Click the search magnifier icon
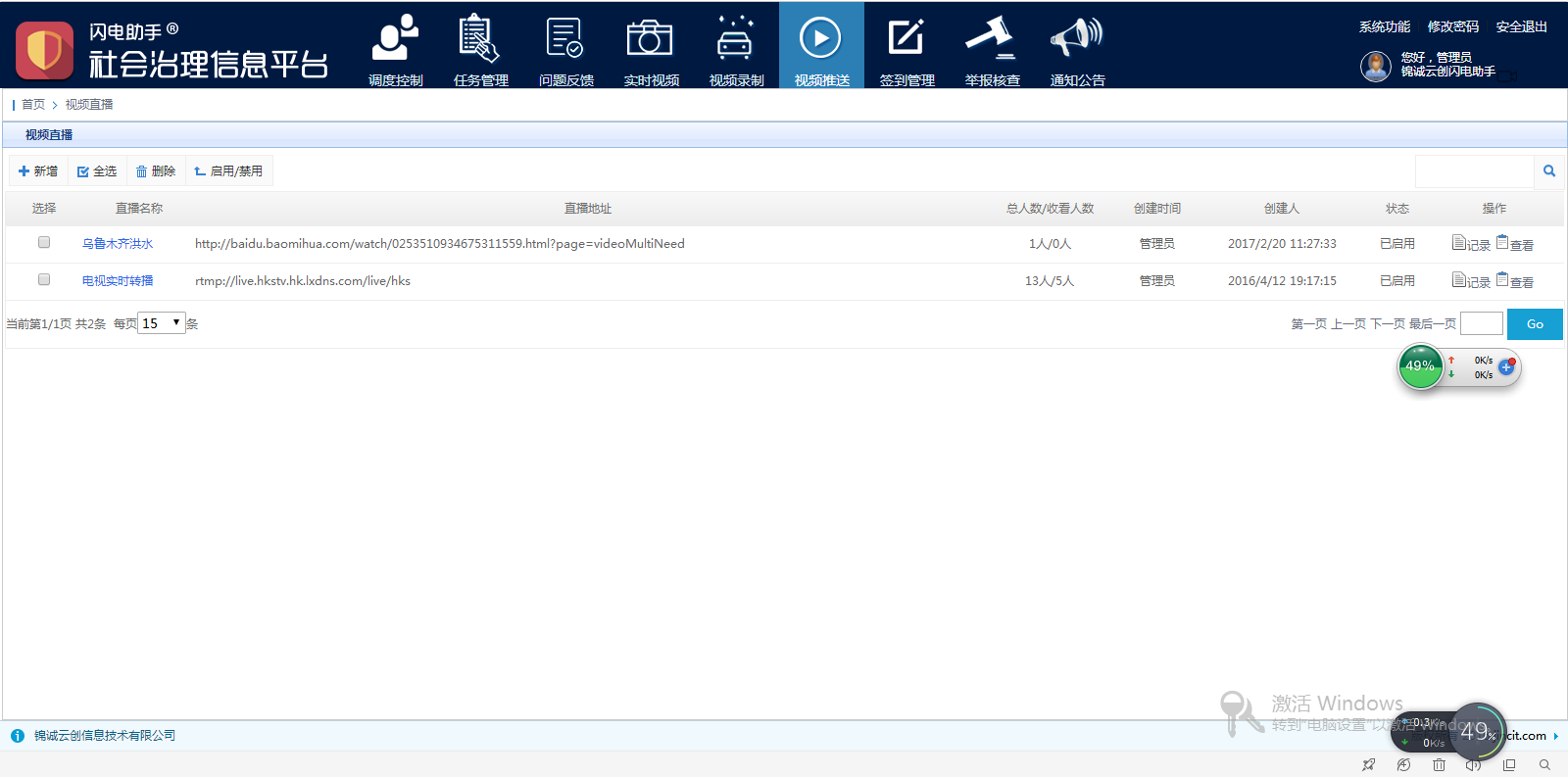Screen dimensions: 1568x777 coord(1549,171)
